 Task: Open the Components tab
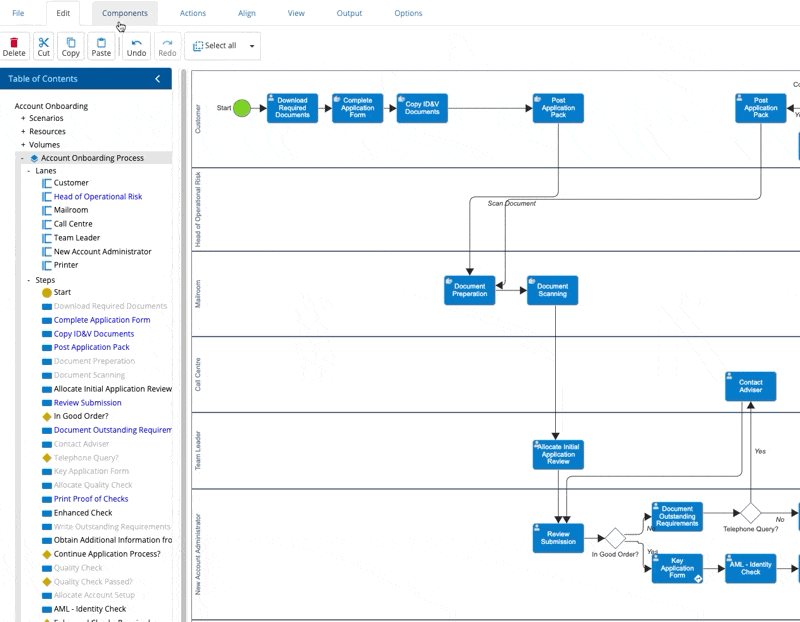(x=125, y=13)
